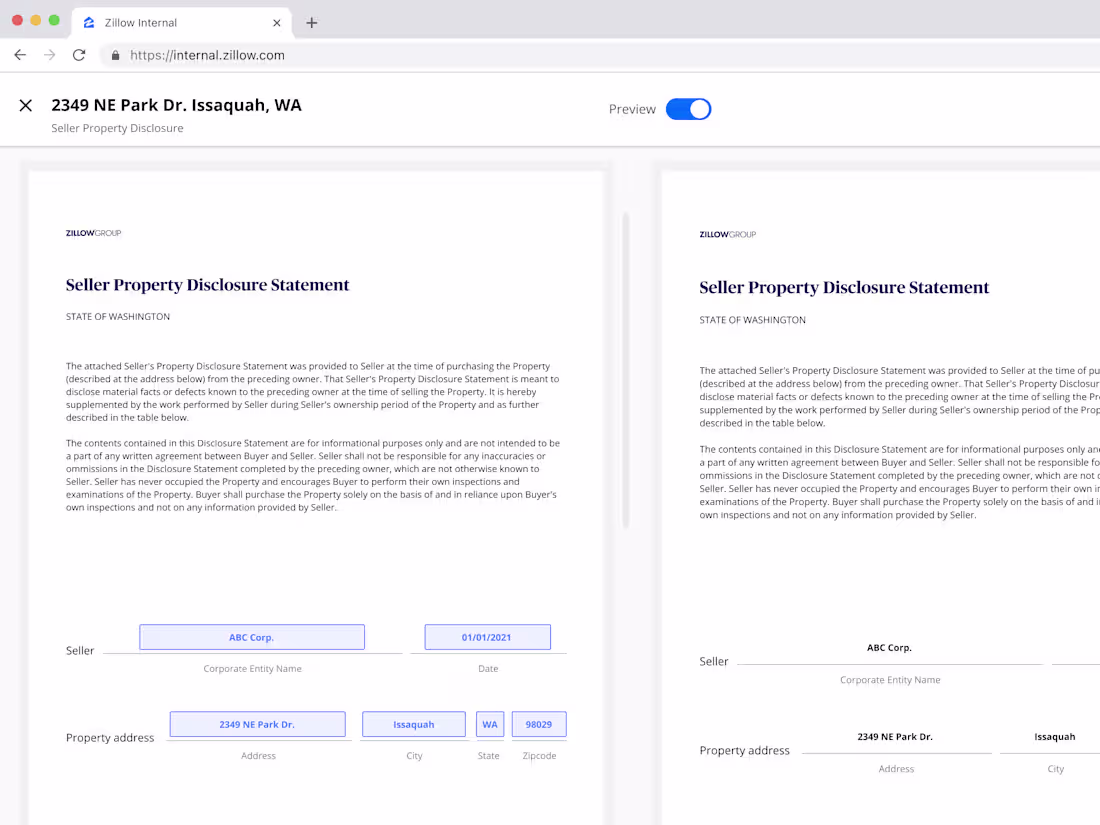The height and width of the screenshot is (825, 1100).
Task: Click the 01/01/2021 date field
Action: 488,636
